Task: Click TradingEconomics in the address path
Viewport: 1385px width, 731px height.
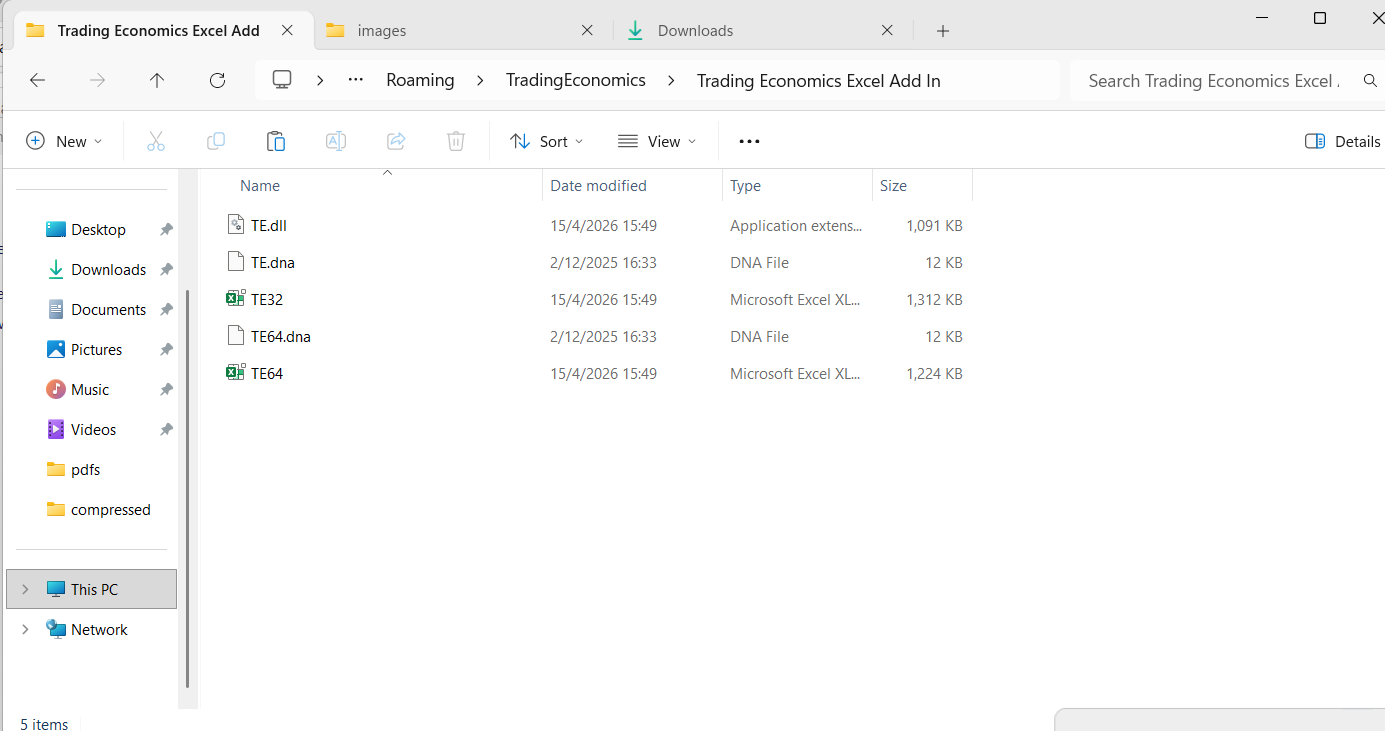Action: click(x=576, y=80)
